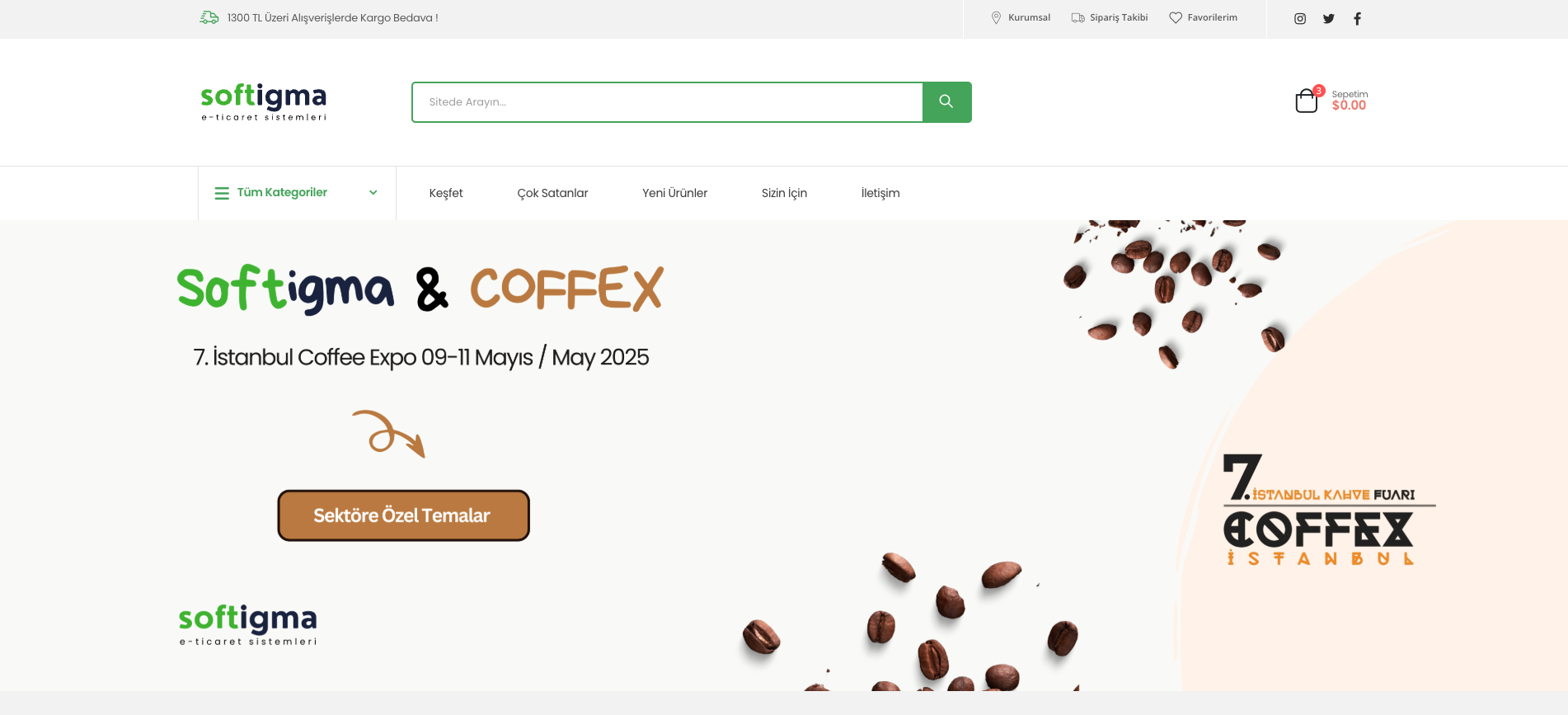Navigate to İletişim page
The image size is (1568, 715).
pyautogui.click(x=880, y=193)
